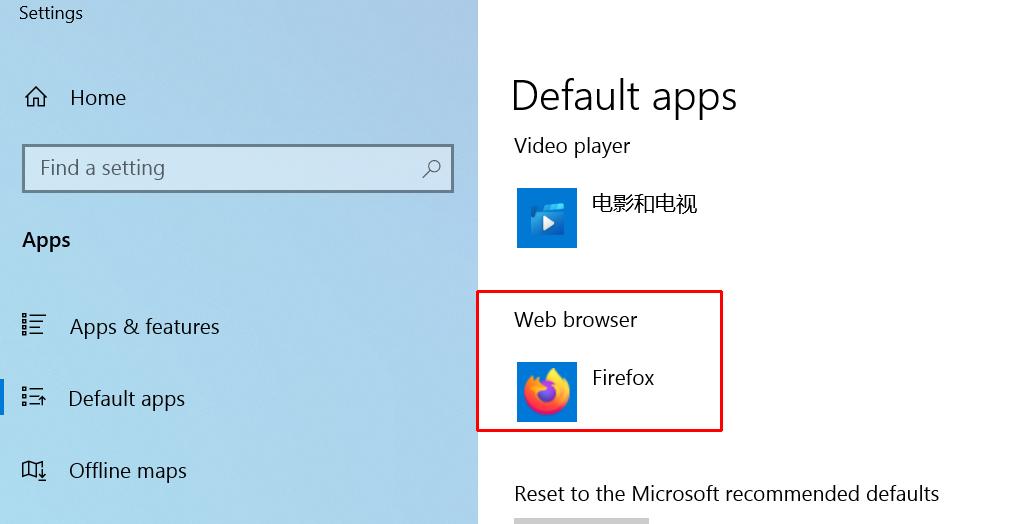This screenshot has height=524, width=1010.
Task: Click the Default apps page title
Action: pyautogui.click(x=624, y=97)
